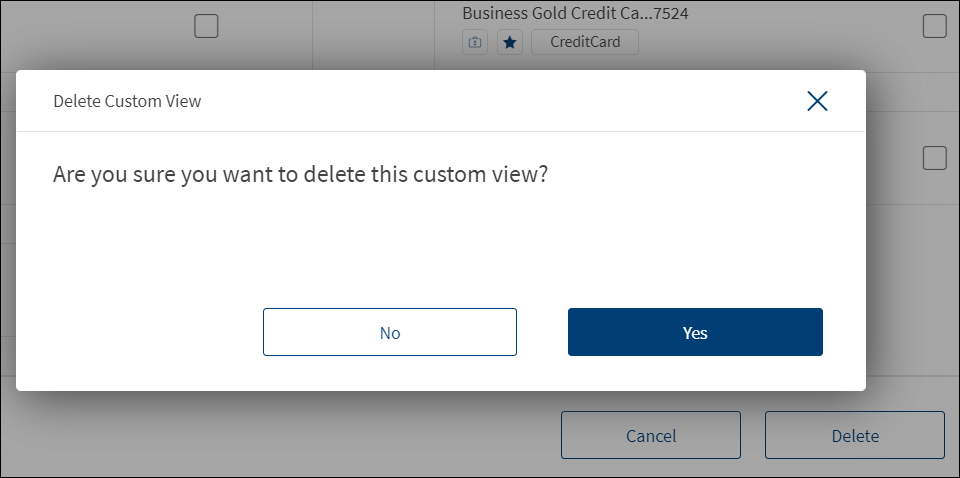960x478 pixels.
Task: Check the Business Gold Credit Card row checkbox
Action: click(934, 27)
